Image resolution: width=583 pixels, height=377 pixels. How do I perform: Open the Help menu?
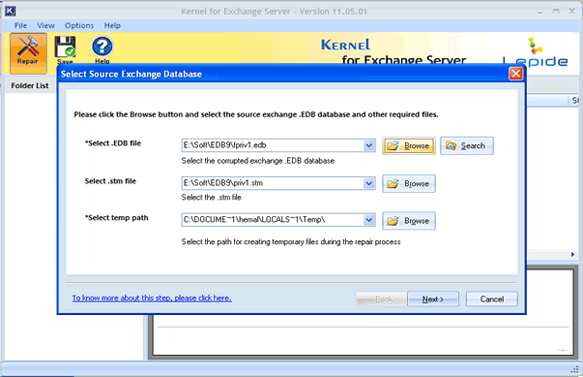(x=112, y=26)
